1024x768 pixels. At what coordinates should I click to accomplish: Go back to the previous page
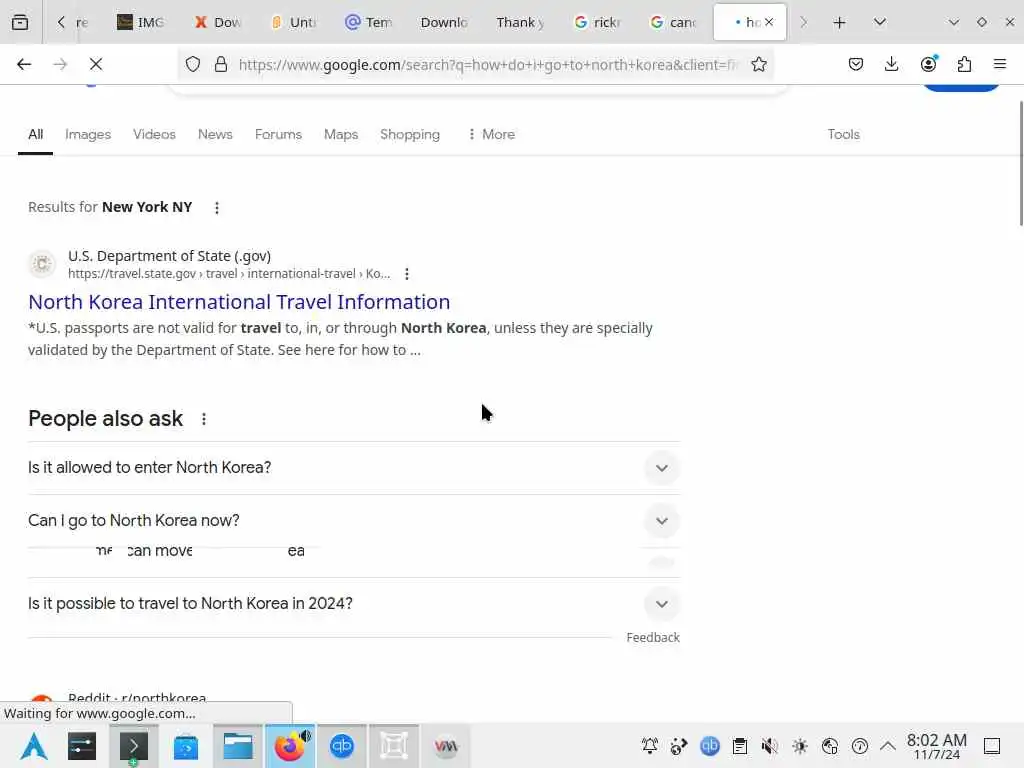point(24,64)
